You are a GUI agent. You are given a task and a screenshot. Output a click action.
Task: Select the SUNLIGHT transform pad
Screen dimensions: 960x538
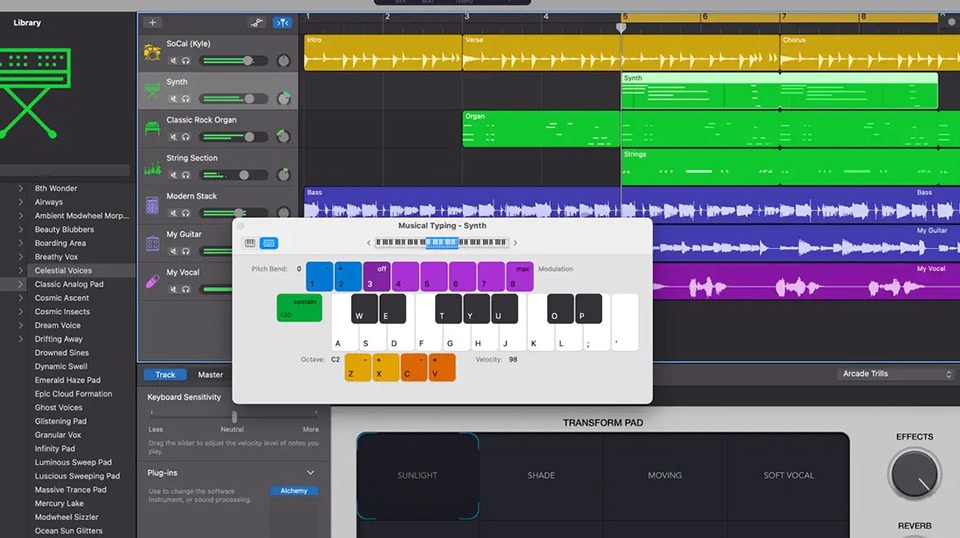[418, 476]
